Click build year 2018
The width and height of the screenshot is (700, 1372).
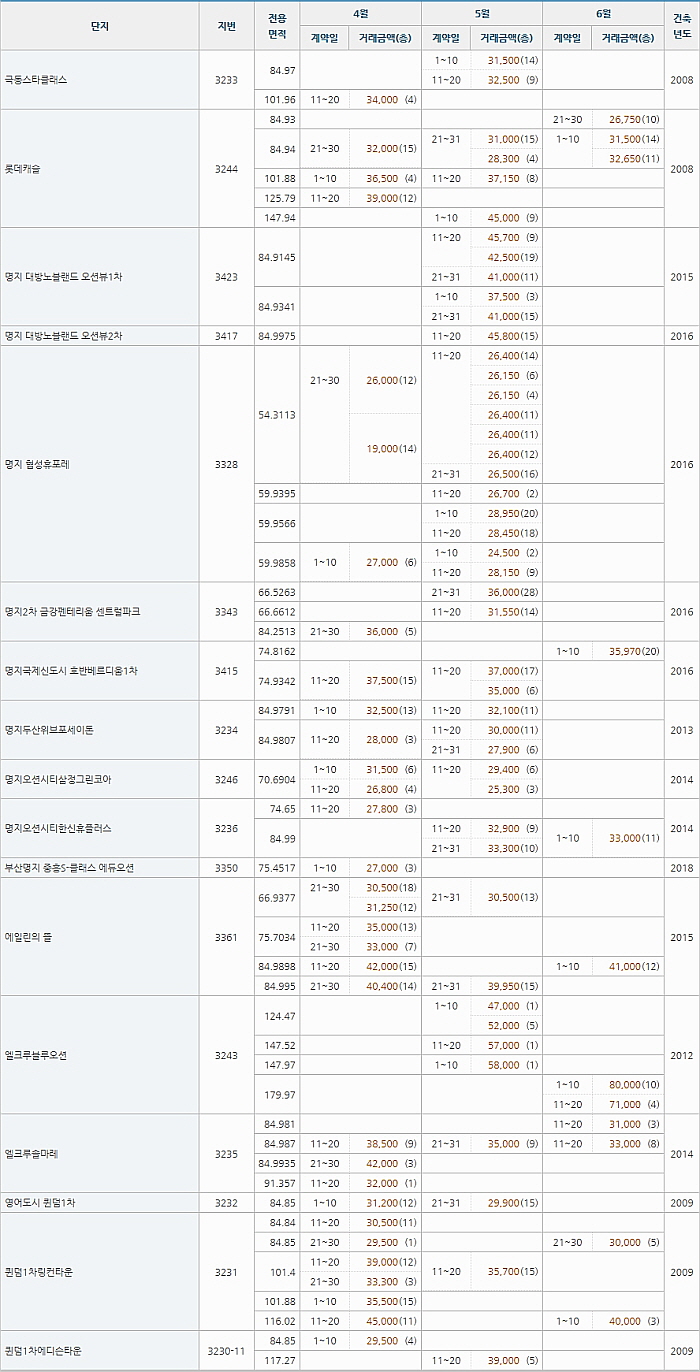[682, 868]
